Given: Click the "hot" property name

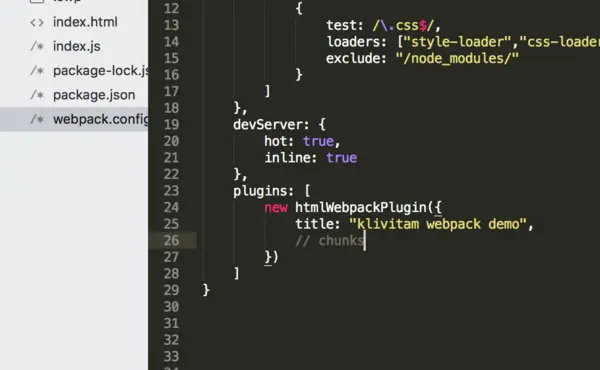Looking at the screenshot, I should point(275,141).
